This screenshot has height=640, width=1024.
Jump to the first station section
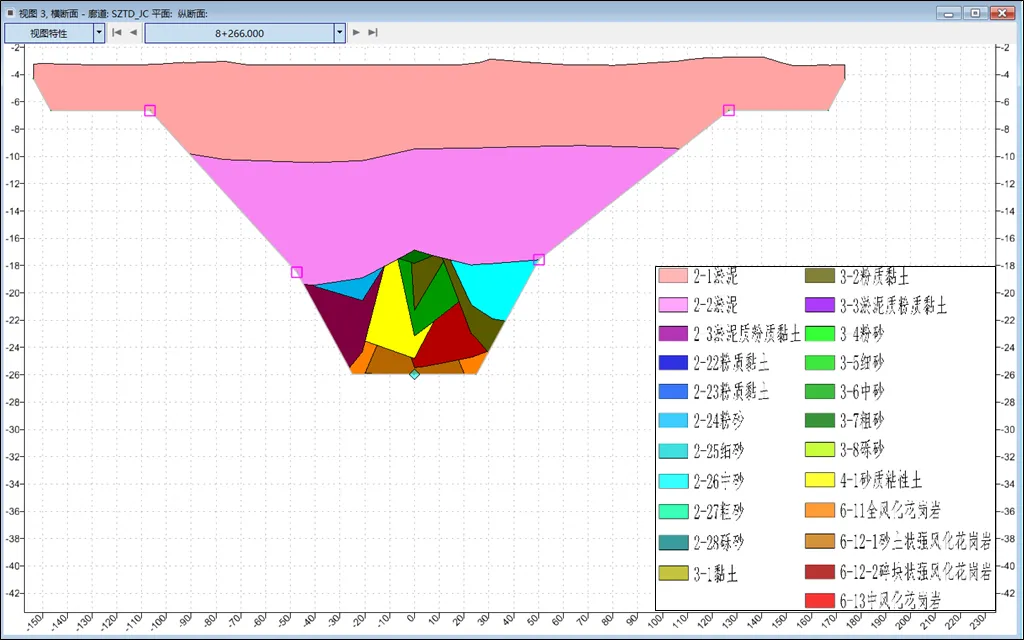(117, 33)
